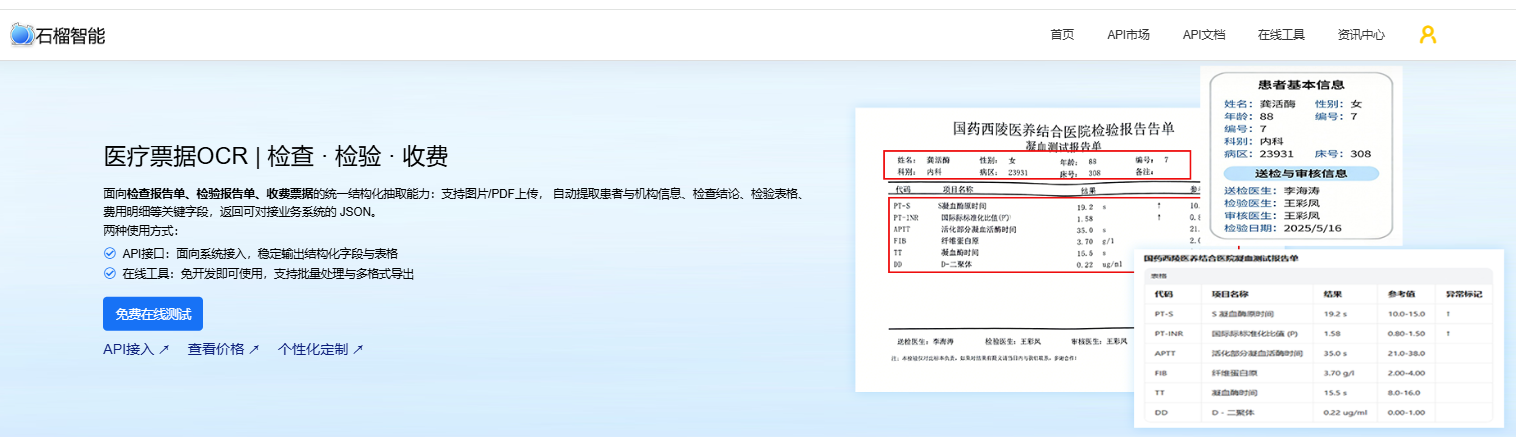Click the 凝血测试报告单 result table card
Viewport: 1516px width, 441px height.
tap(1319, 339)
